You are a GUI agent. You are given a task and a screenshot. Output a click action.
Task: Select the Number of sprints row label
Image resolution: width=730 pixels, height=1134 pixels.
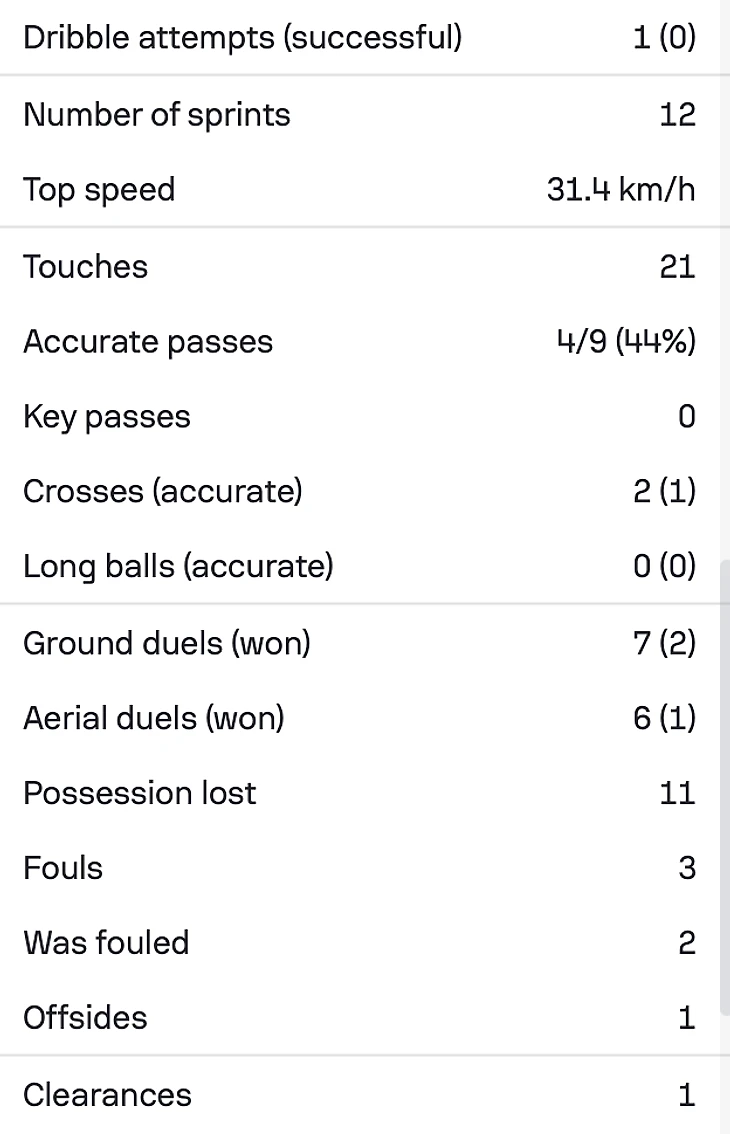[x=157, y=115]
